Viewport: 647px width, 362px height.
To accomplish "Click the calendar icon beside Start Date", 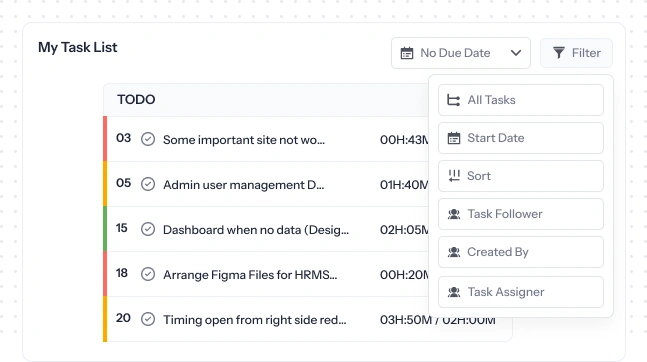I will [x=454, y=138].
